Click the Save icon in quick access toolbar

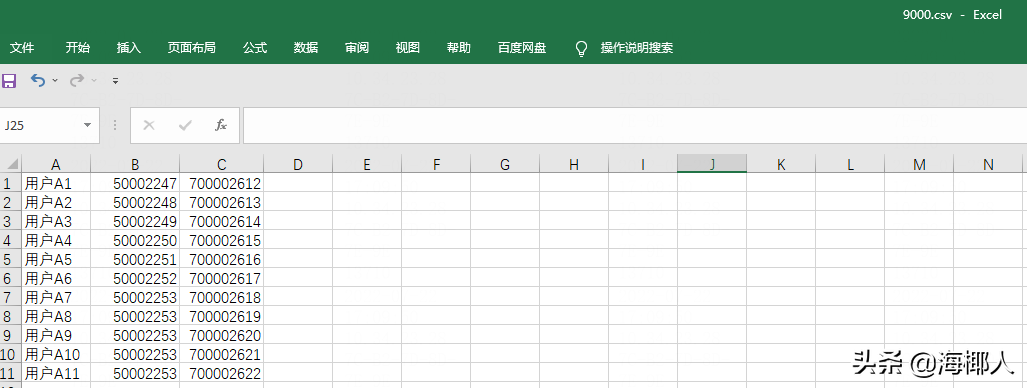pyautogui.click(x=9, y=81)
